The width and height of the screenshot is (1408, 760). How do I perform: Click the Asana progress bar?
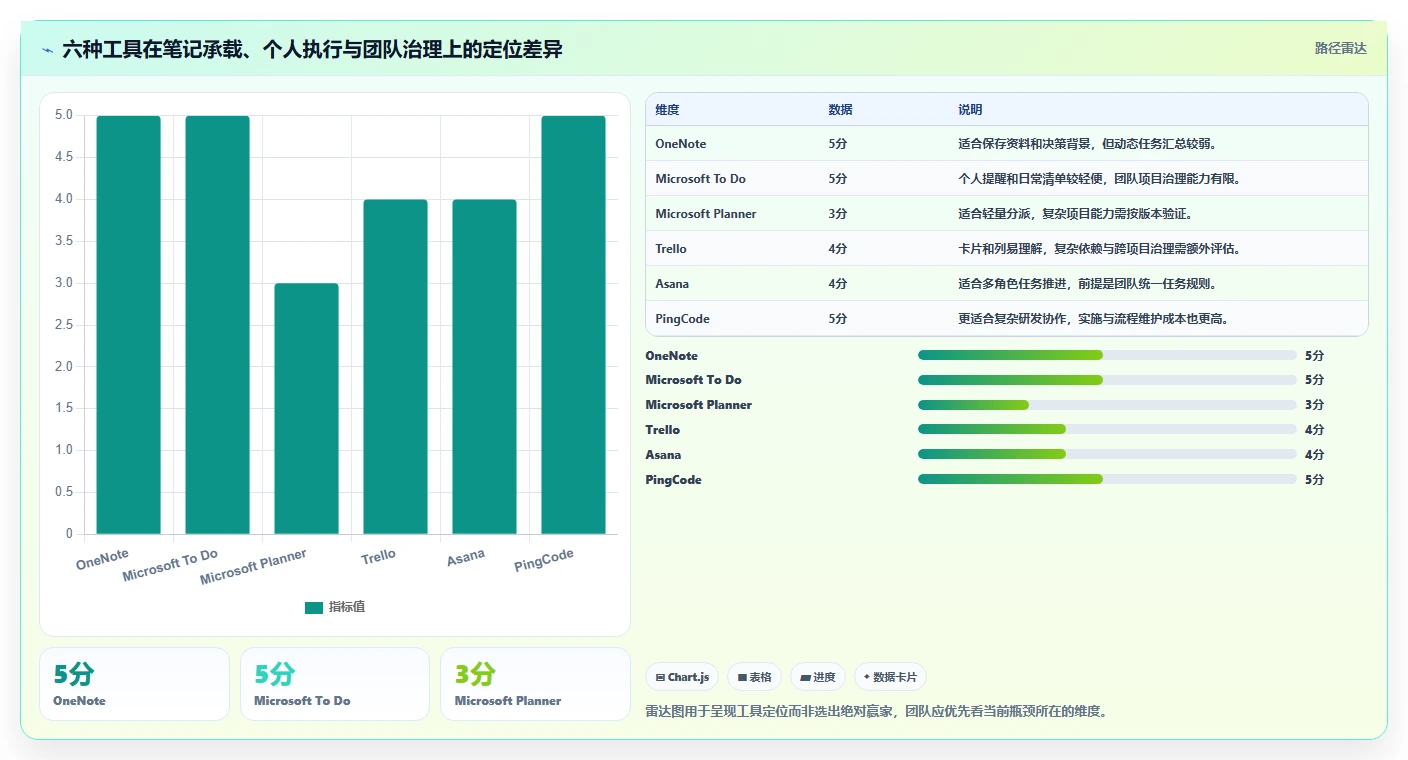pos(1107,455)
